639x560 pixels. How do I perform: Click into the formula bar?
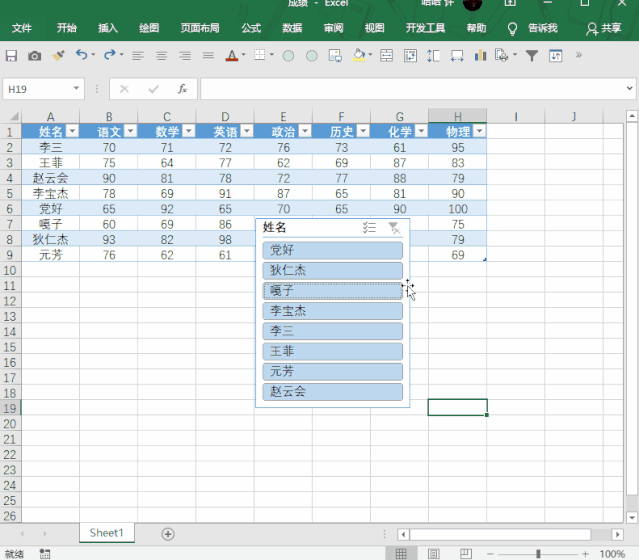pos(412,89)
